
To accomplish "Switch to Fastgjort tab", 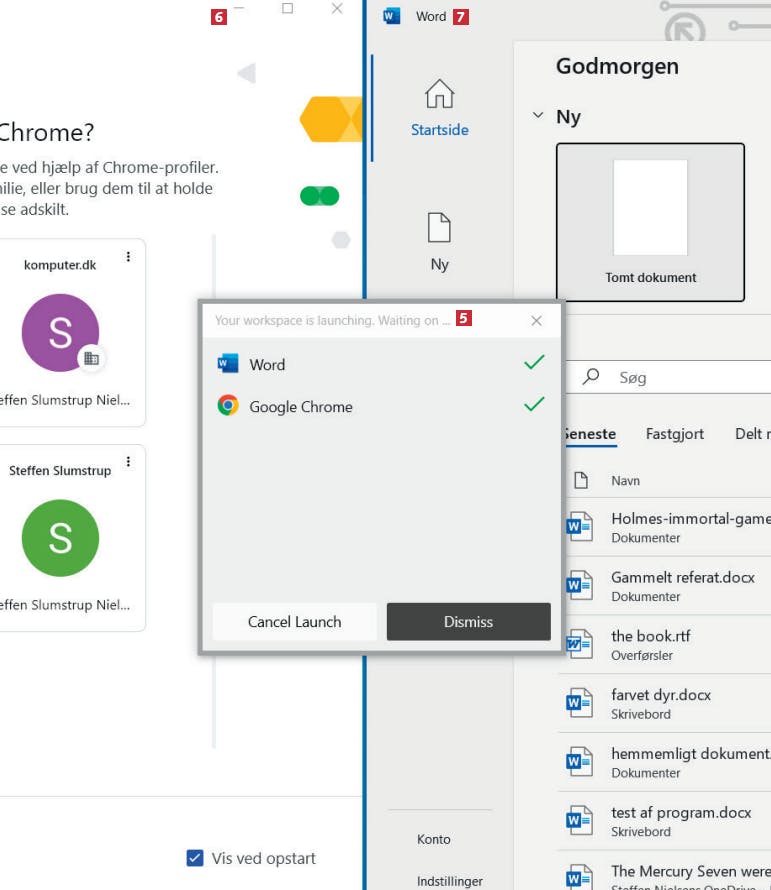I will 674,434.
